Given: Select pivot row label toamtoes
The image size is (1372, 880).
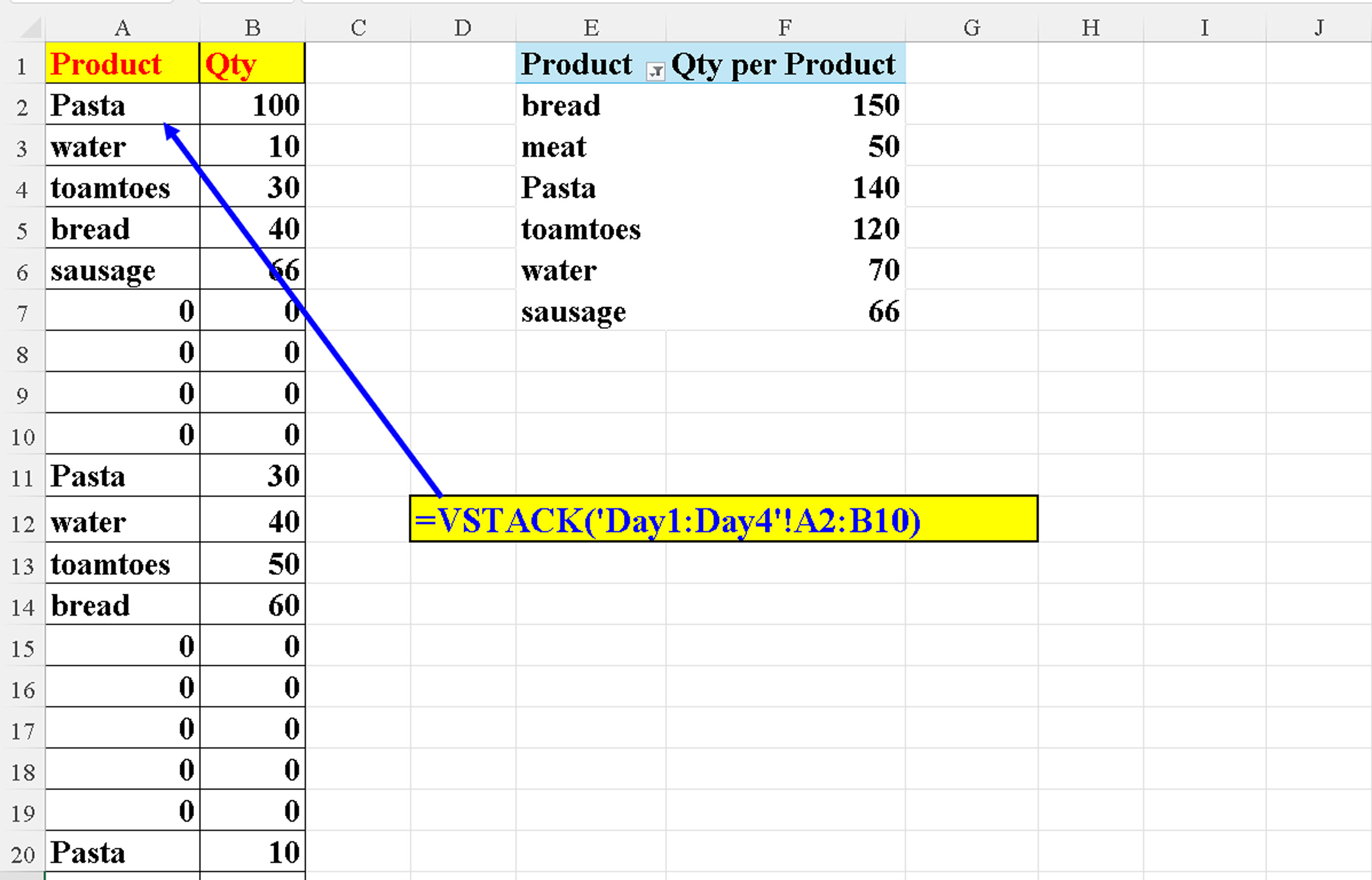Looking at the screenshot, I should [591, 228].
